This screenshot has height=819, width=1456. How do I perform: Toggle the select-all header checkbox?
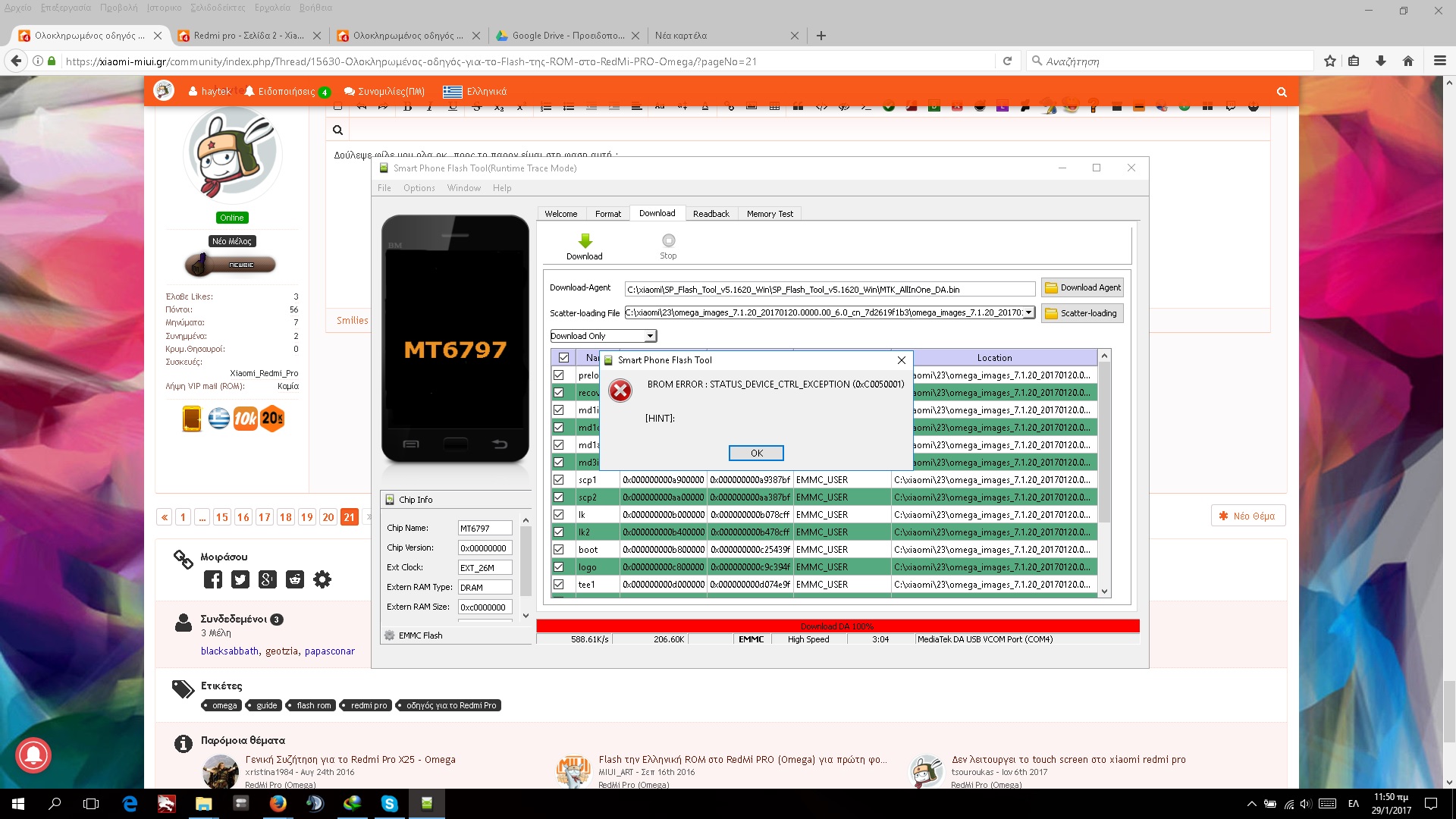(x=563, y=357)
